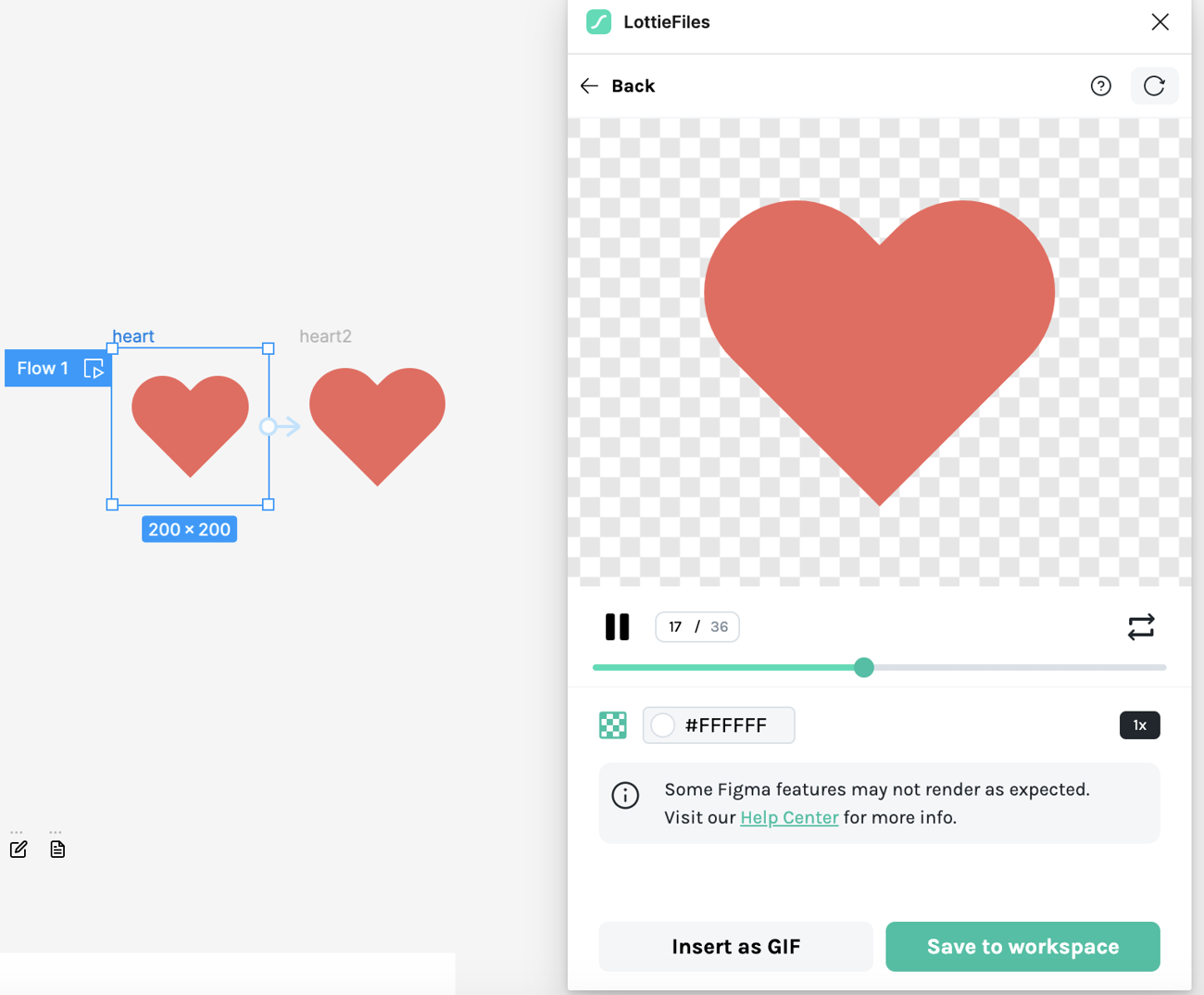Viewport: 1204px width, 995px height.
Task: Click the edit pencil icon at bottom left
Action: [x=19, y=849]
